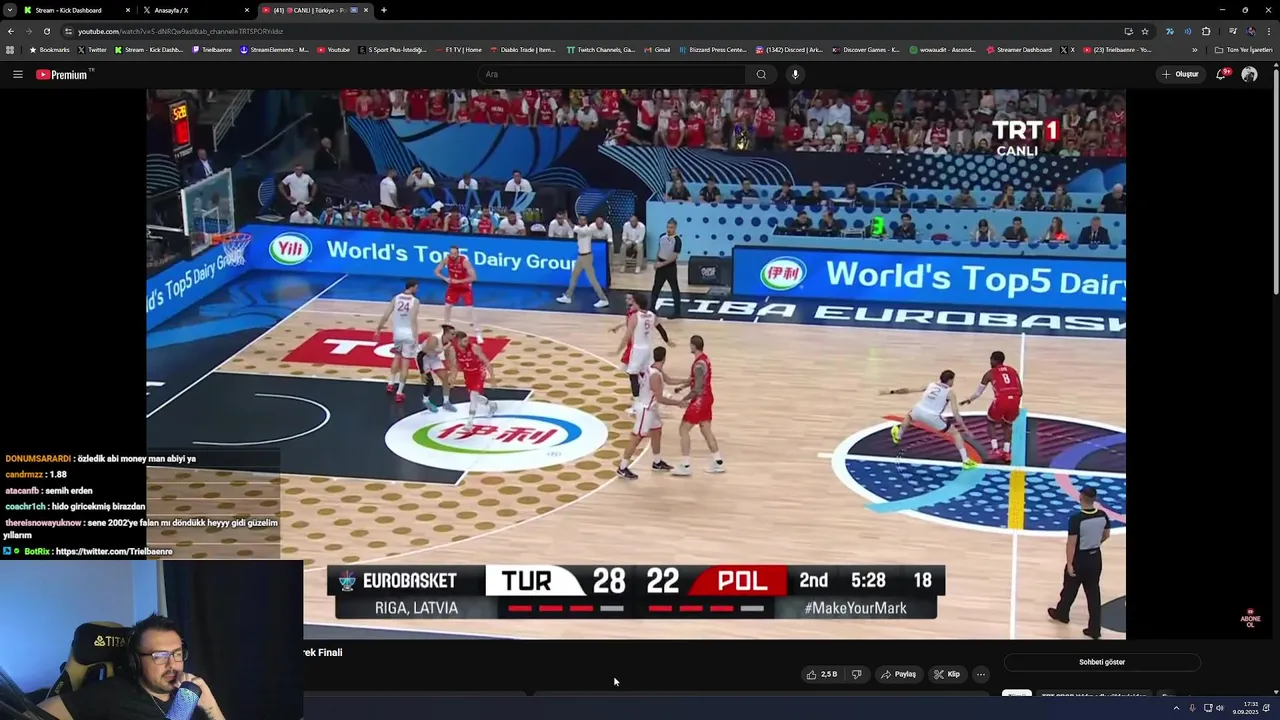The width and height of the screenshot is (1280, 720).
Task: Open the taskbar volume icon
Action: 1220,708
